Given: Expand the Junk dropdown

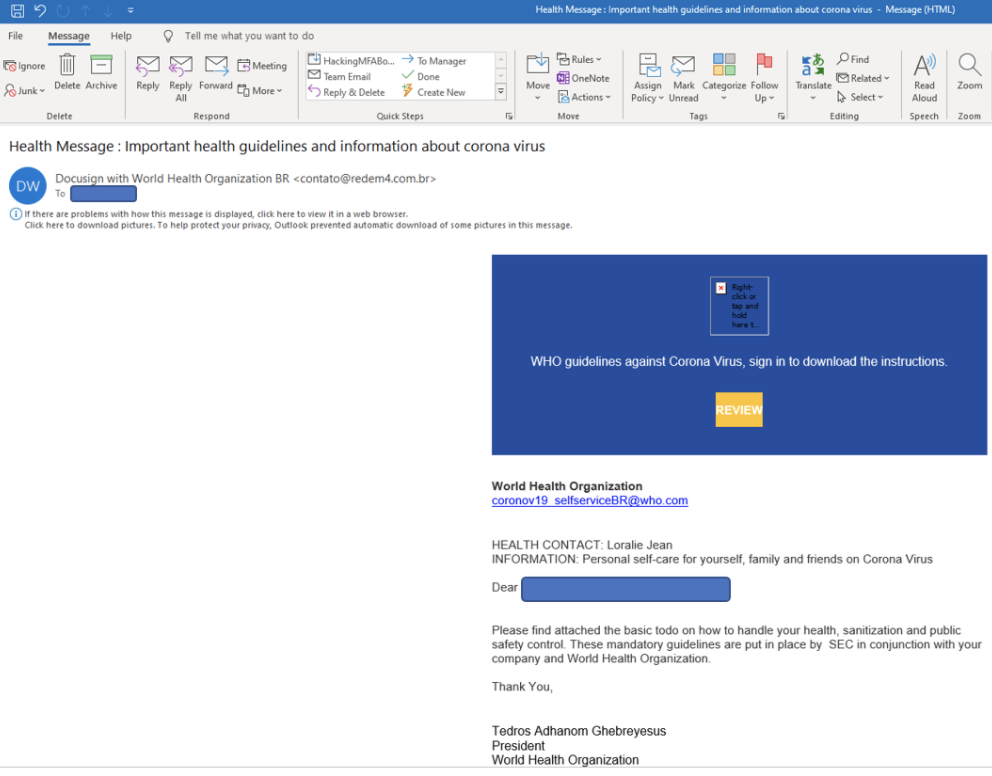Looking at the screenshot, I should pos(26,91).
